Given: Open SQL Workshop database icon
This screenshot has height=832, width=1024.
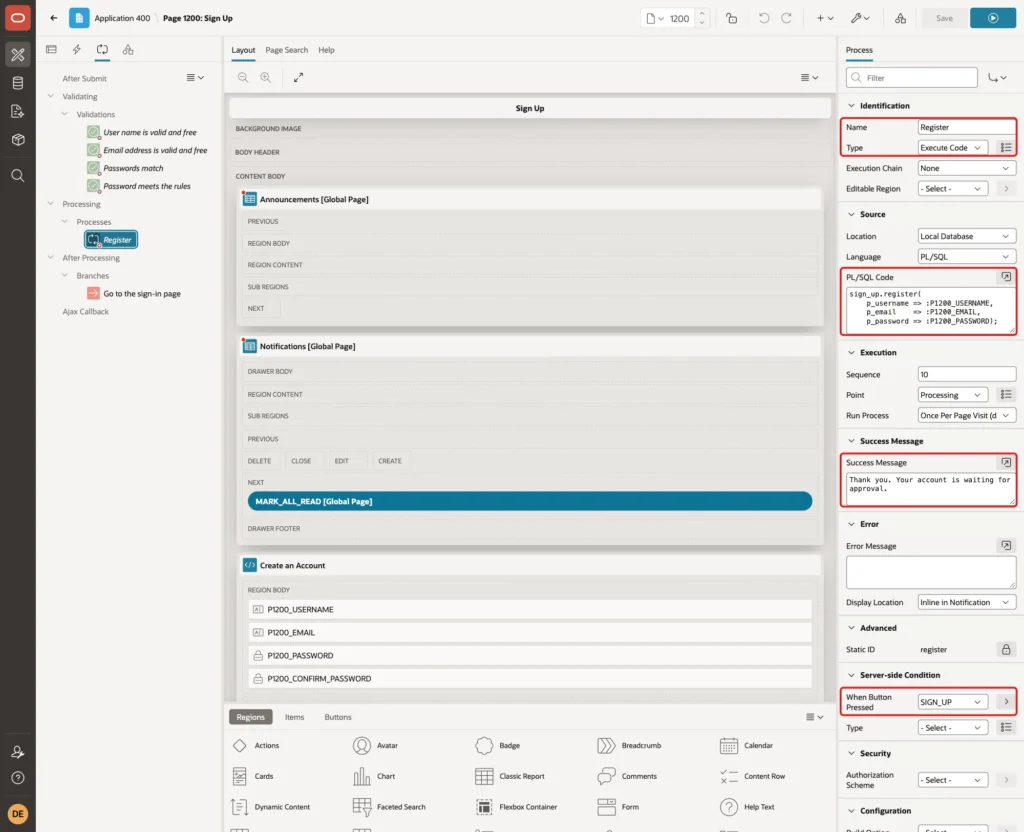Looking at the screenshot, I should tap(18, 83).
